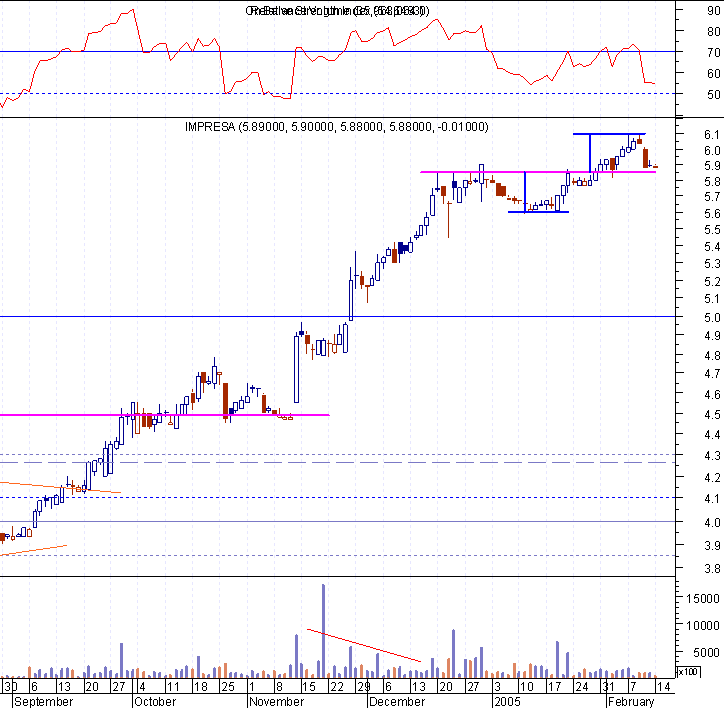
Task: Select the blue horizontal line at 6.1 top
Action: click(609, 134)
